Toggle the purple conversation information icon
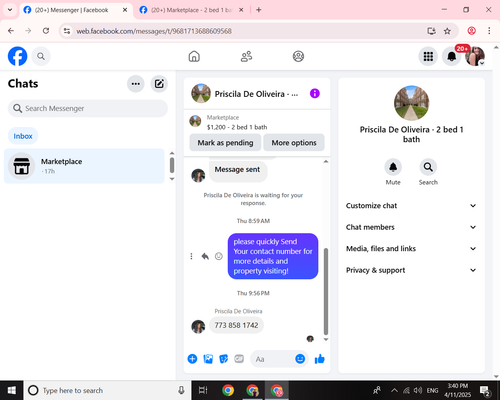The height and width of the screenshot is (400, 500). click(x=315, y=94)
